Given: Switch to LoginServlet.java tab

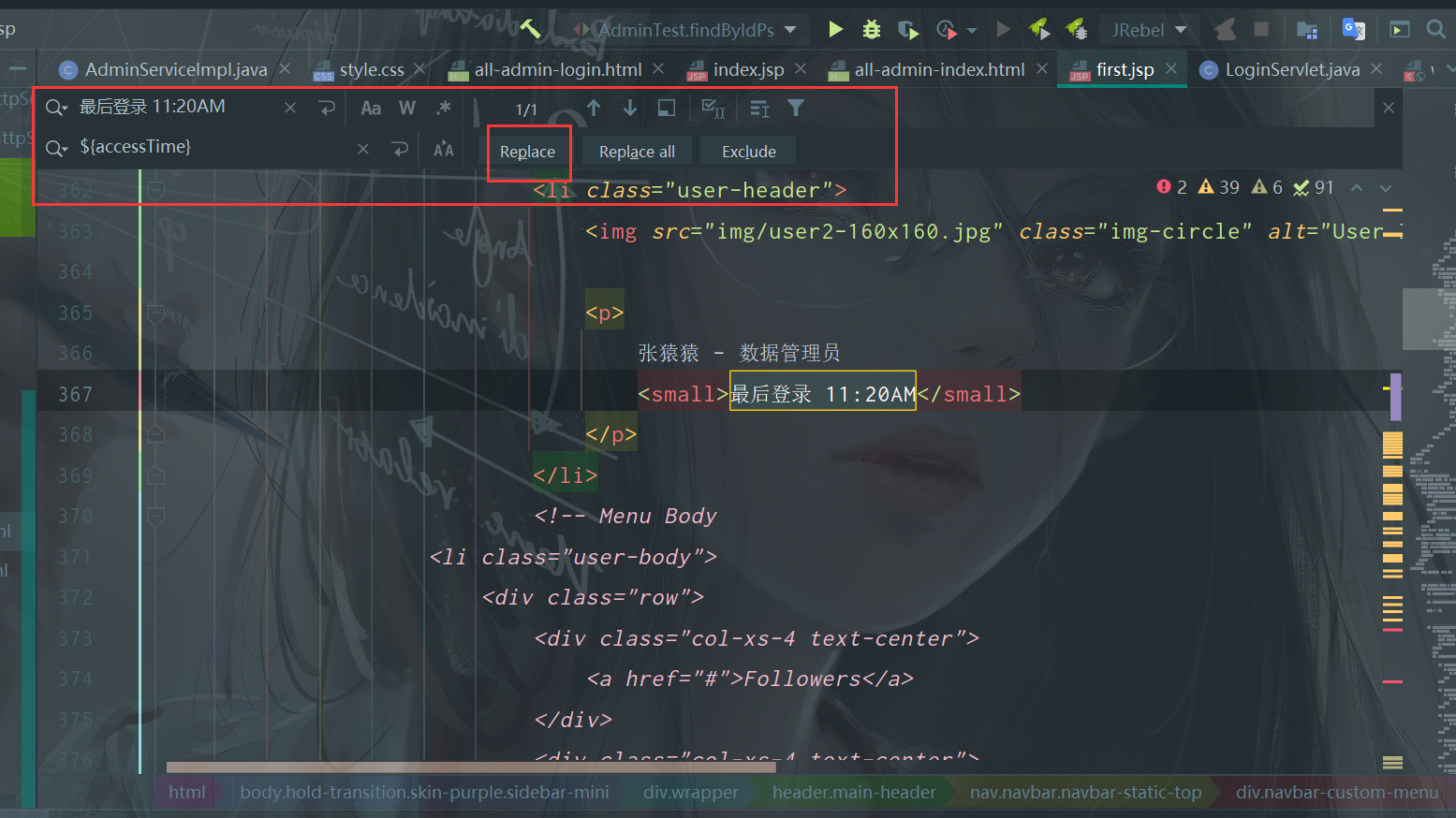Looking at the screenshot, I should [1291, 69].
